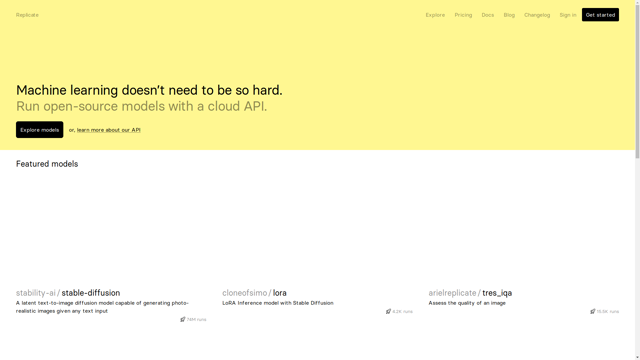Click the stable-diffusion thumbnail area

111,229
